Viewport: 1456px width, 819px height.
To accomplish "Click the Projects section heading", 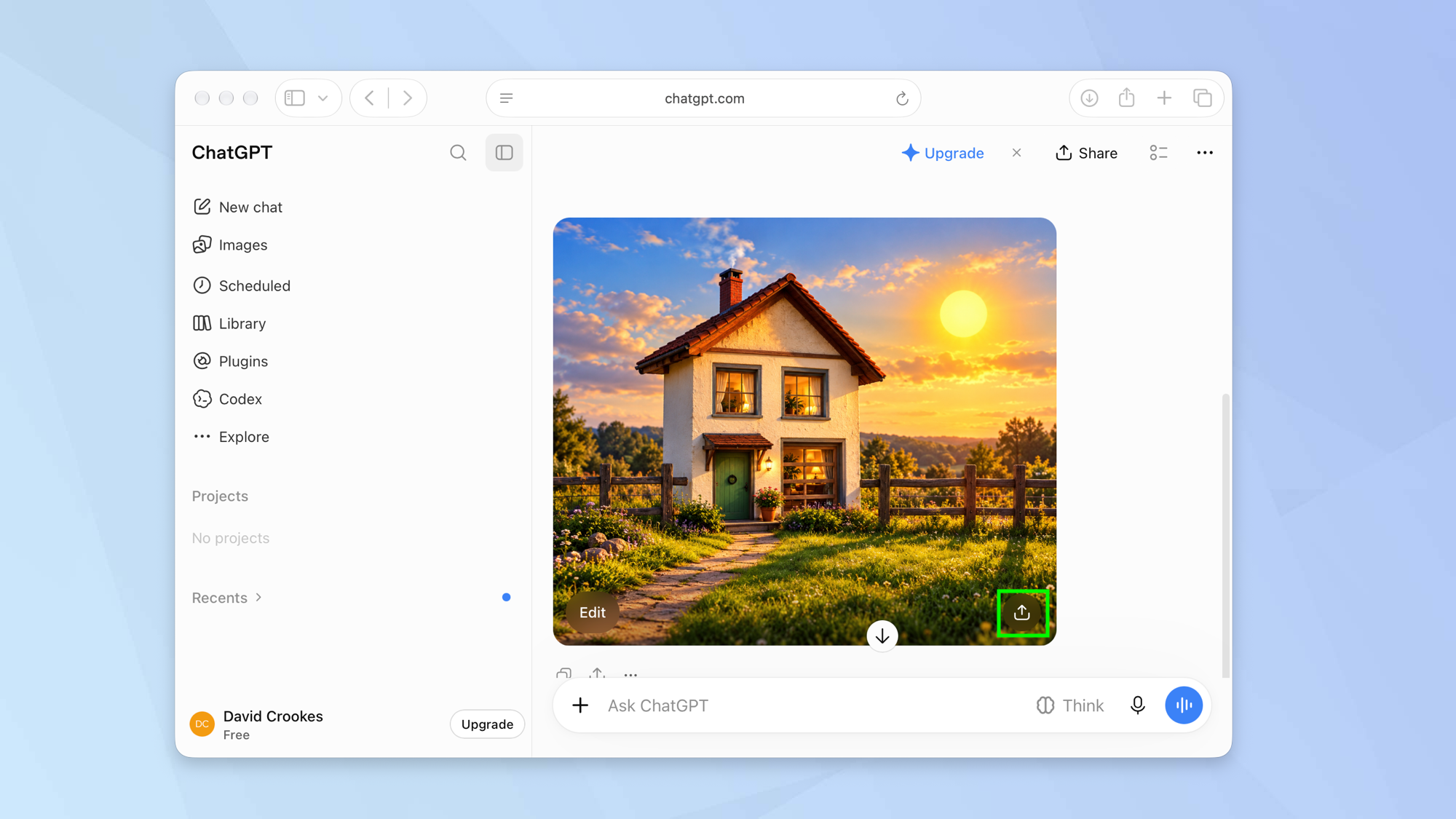I will tap(220, 496).
